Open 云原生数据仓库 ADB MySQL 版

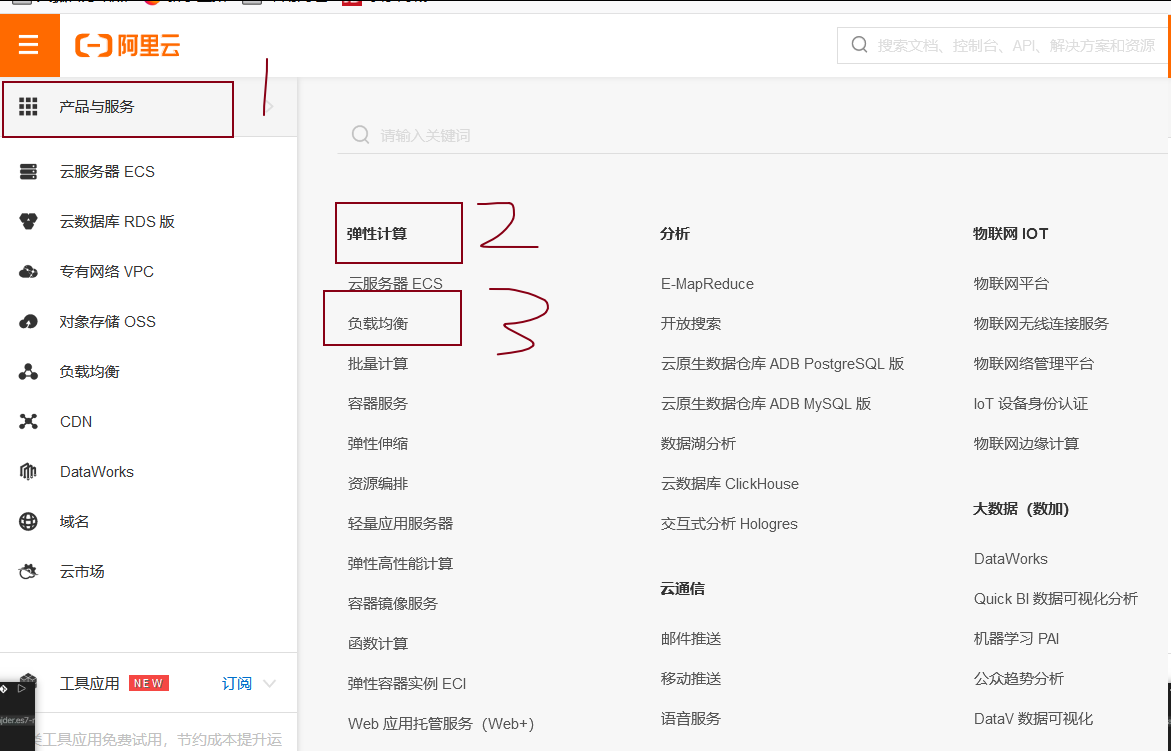coord(766,404)
